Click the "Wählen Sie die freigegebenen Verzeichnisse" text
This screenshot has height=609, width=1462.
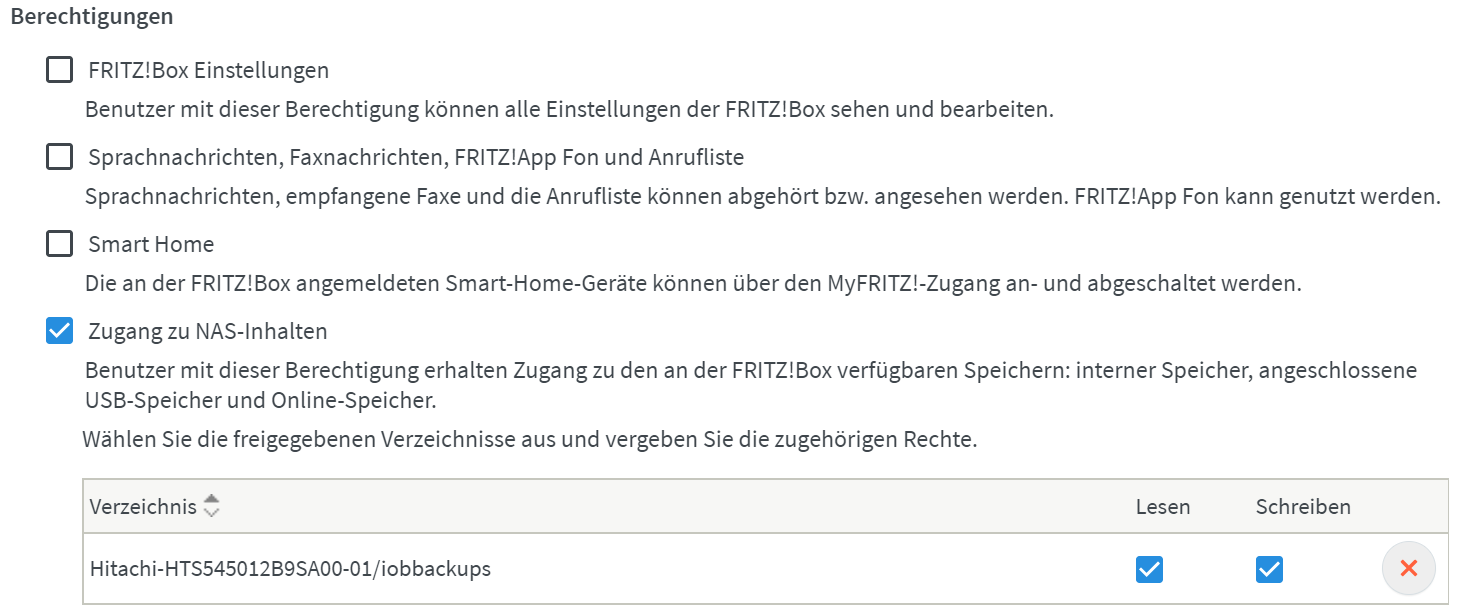(x=529, y=438)
